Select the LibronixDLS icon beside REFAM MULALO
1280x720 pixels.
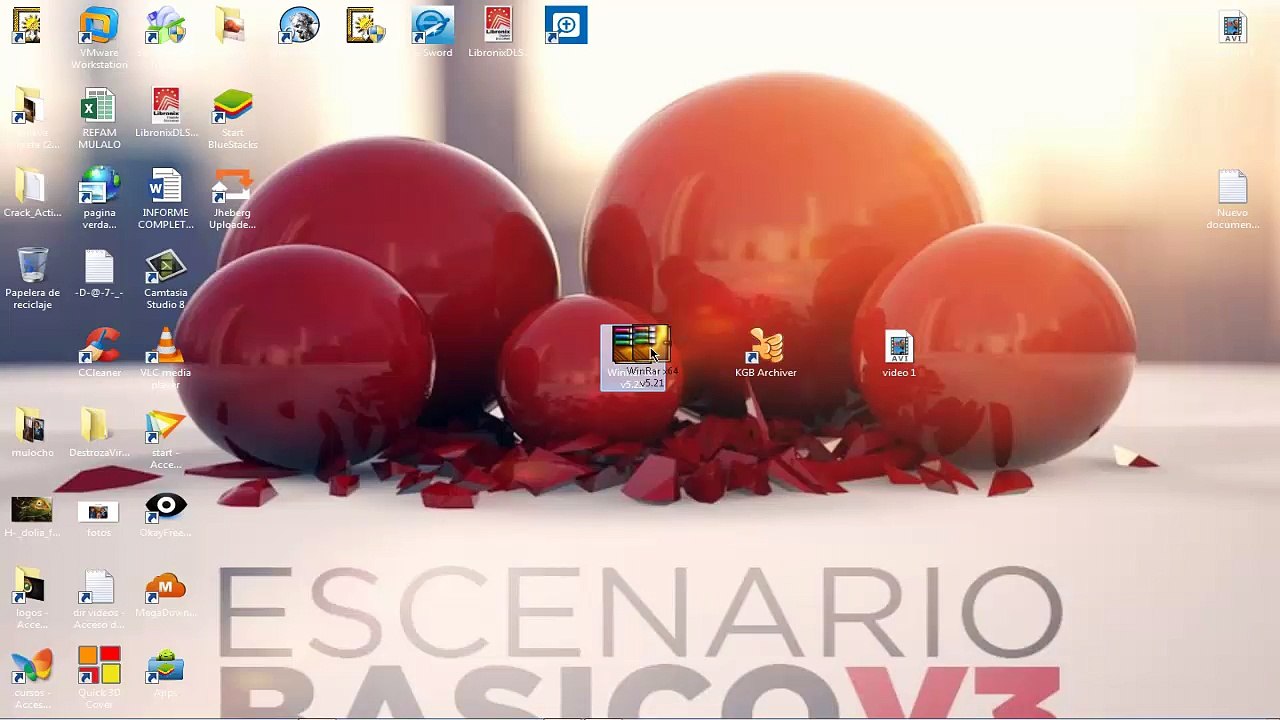pos(166,113)
